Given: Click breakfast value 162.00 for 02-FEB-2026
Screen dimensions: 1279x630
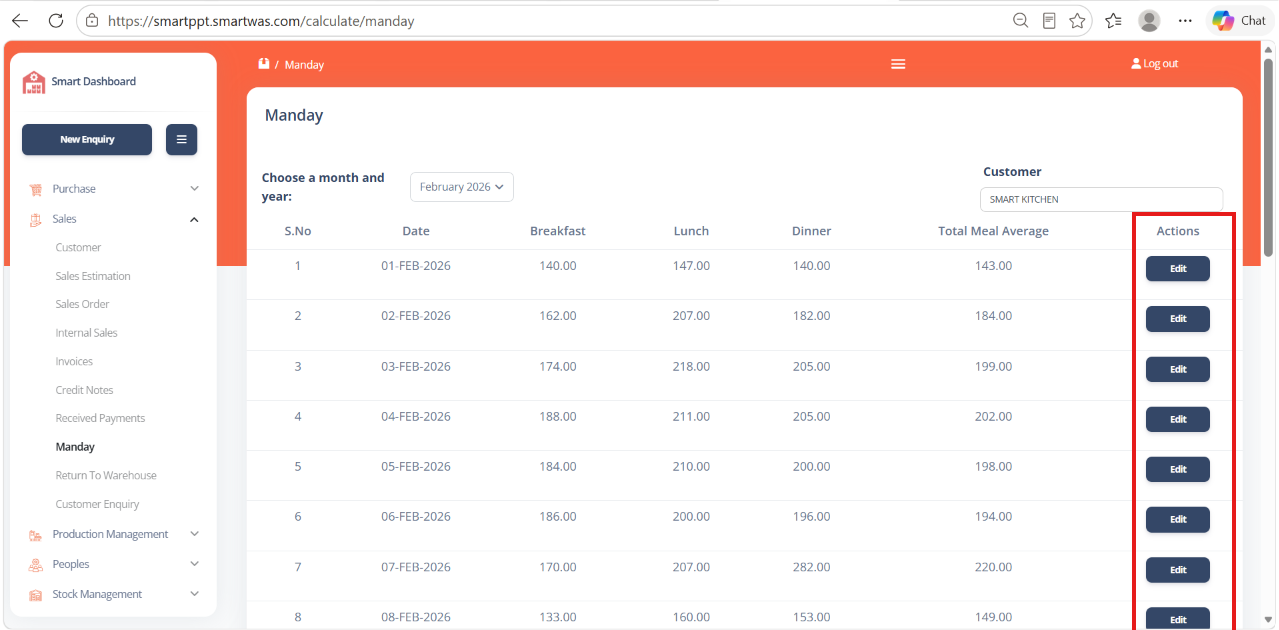Looking at the screenshot, I should coord(558,316).
